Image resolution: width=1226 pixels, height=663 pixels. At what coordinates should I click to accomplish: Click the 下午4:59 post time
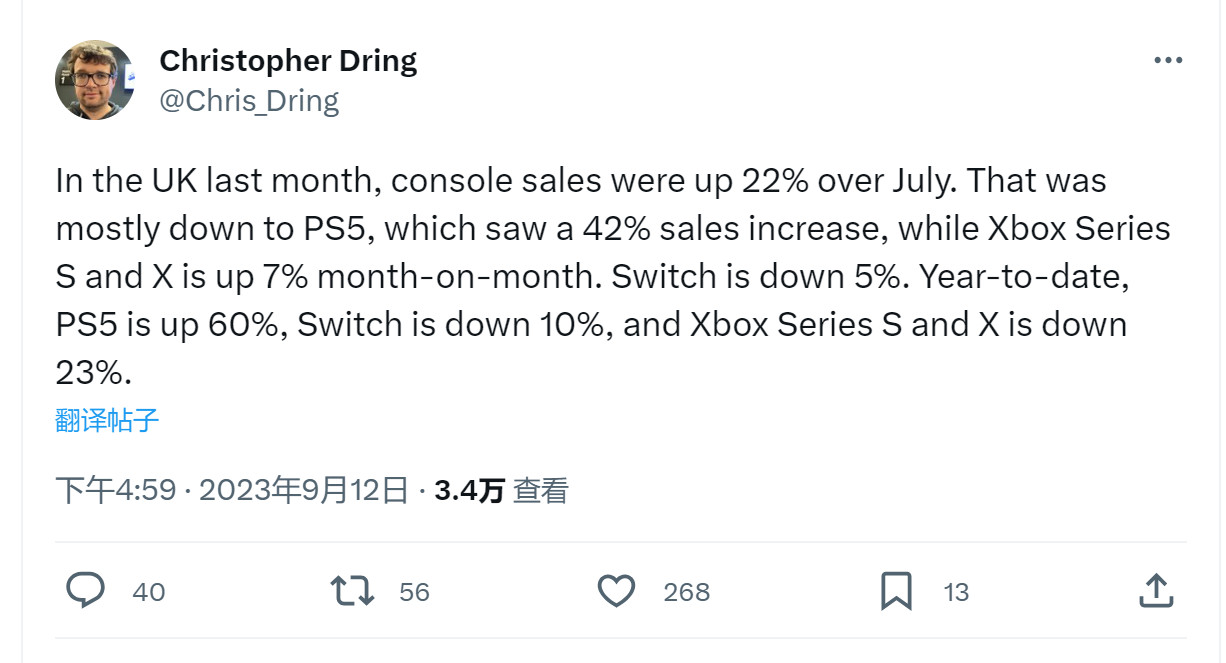[x=116, y=490]
